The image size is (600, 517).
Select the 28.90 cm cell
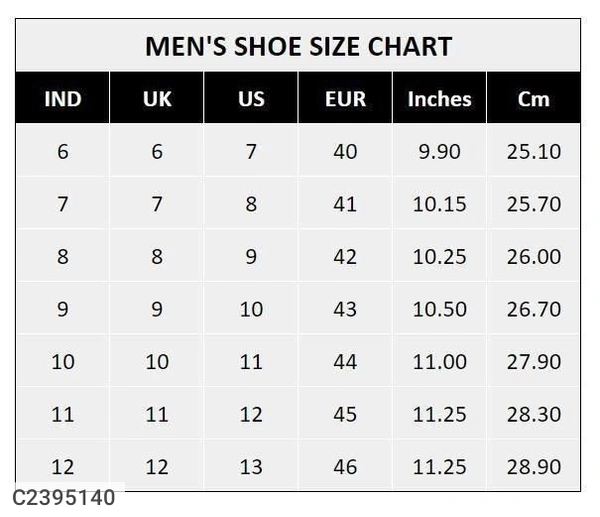pyautogui.click(x=534, y=466)
